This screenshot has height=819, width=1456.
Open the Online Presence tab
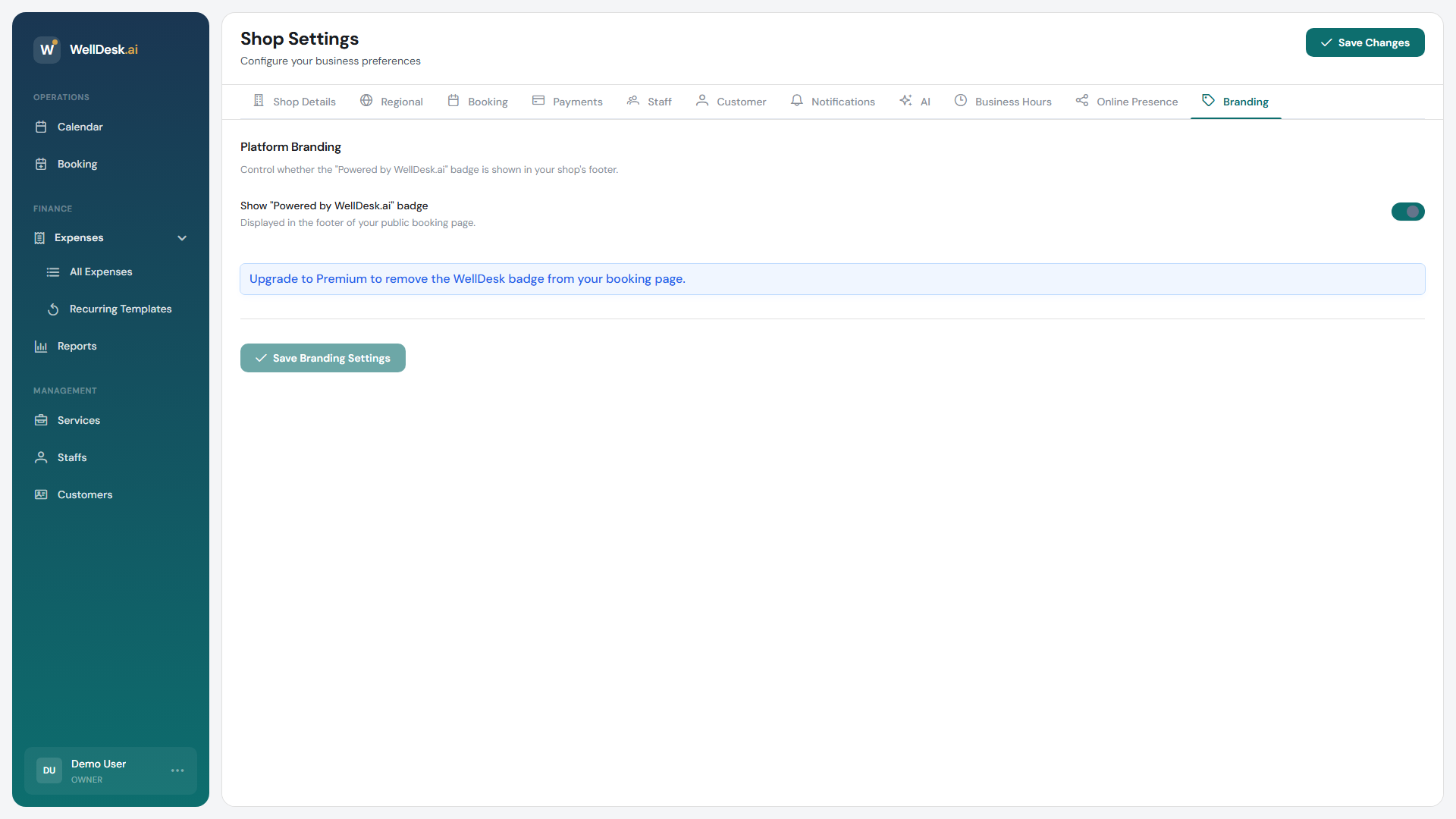pyautogui.click(x=1126, y=102)
